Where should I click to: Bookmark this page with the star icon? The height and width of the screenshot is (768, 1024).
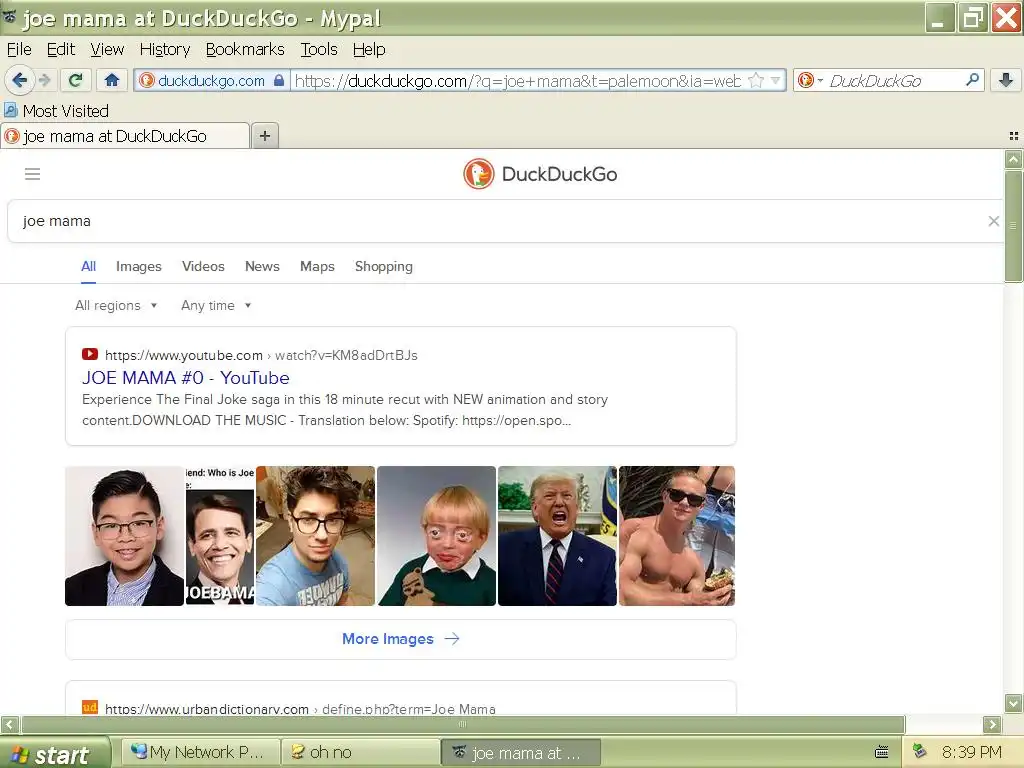tap(756, 80)
